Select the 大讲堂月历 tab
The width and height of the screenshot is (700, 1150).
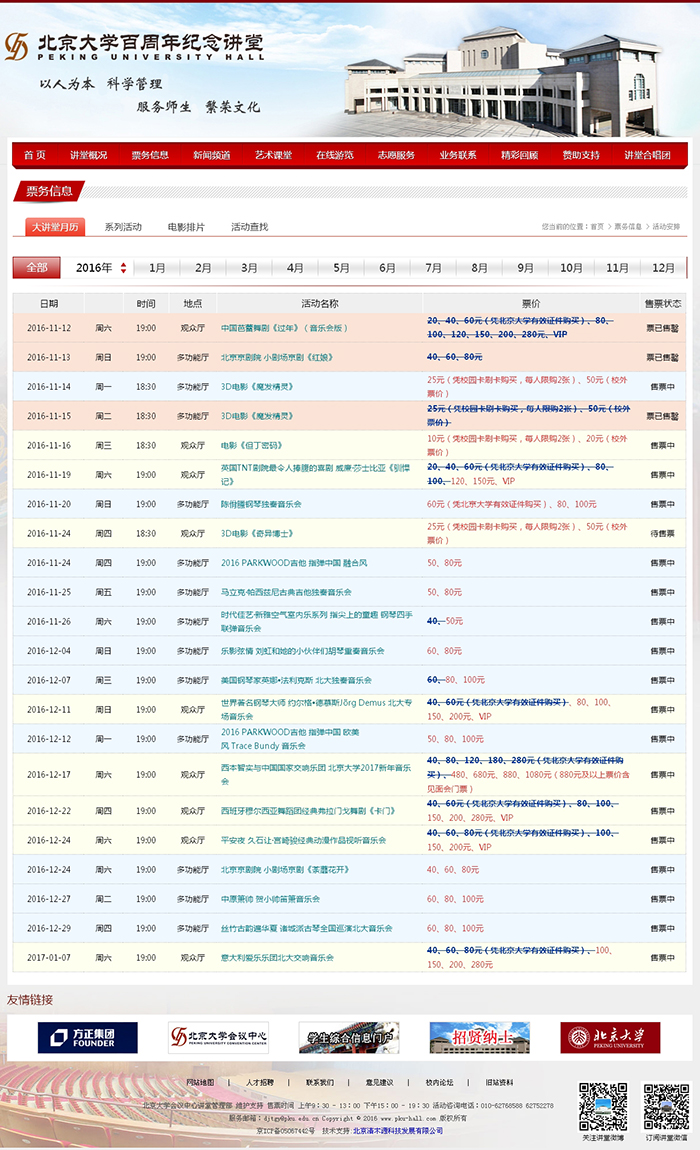[55, 227]
